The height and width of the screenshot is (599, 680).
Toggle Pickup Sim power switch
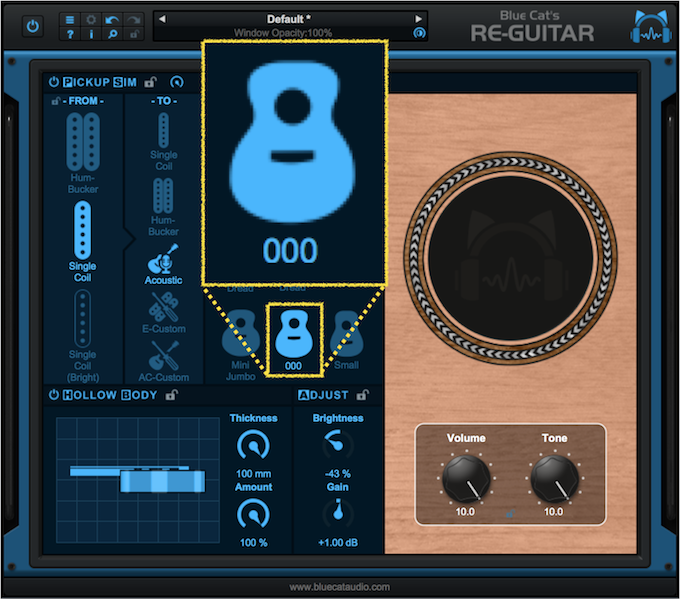54,82
